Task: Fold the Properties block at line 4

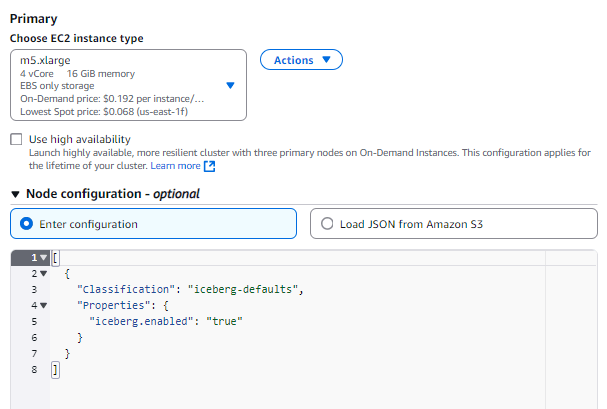Action: click(x=45, y=305)
